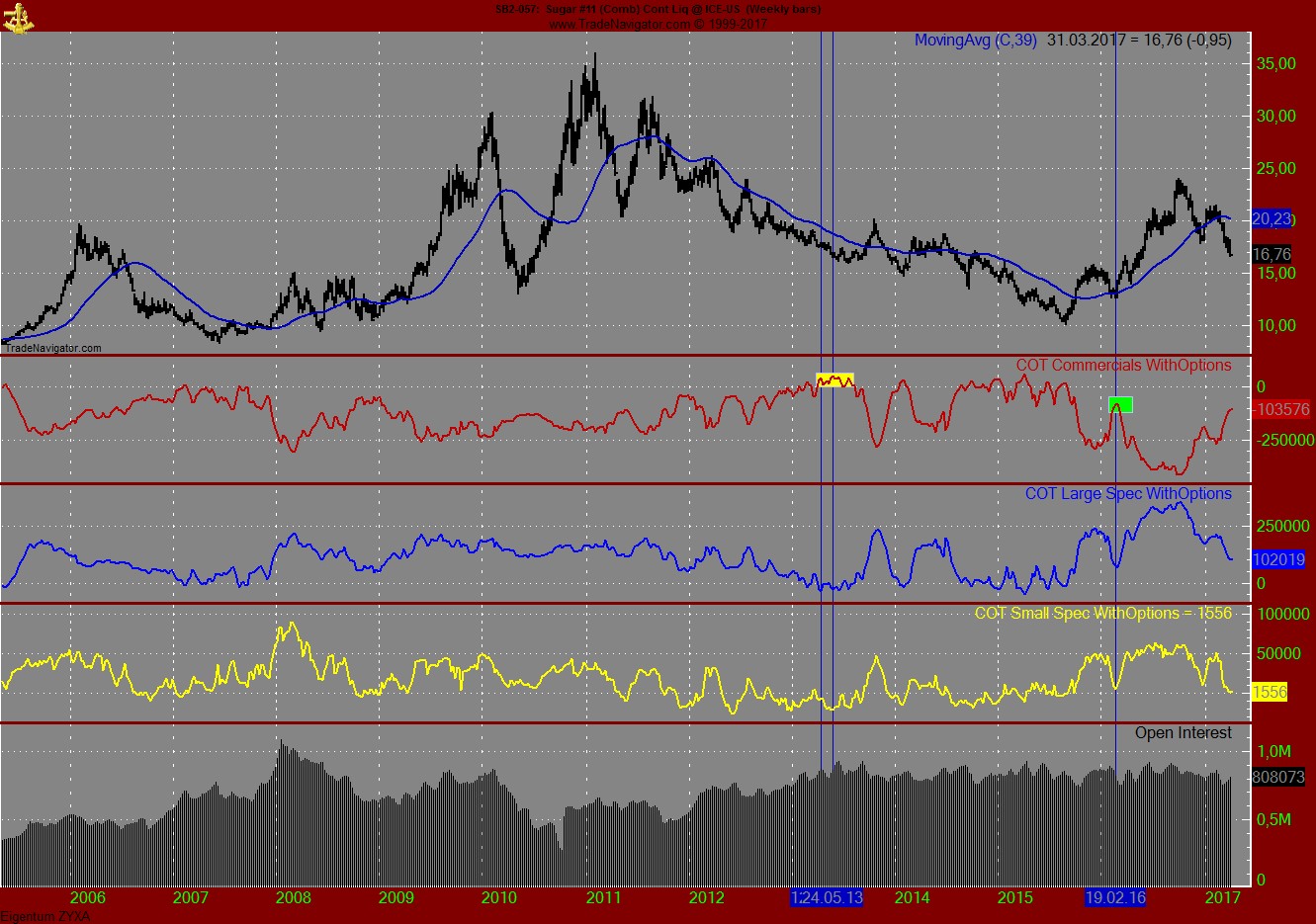Select the MovingAvg (C,39) indicator label
The height and width of the screenshot is (924, 1316).
(x=977, y=41)
